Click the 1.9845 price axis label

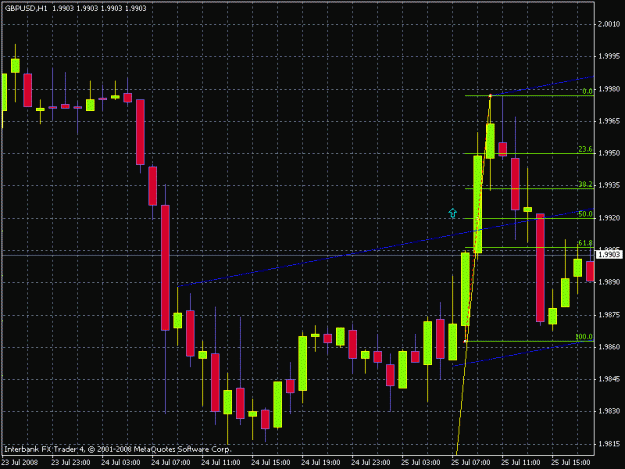(609, 379)
